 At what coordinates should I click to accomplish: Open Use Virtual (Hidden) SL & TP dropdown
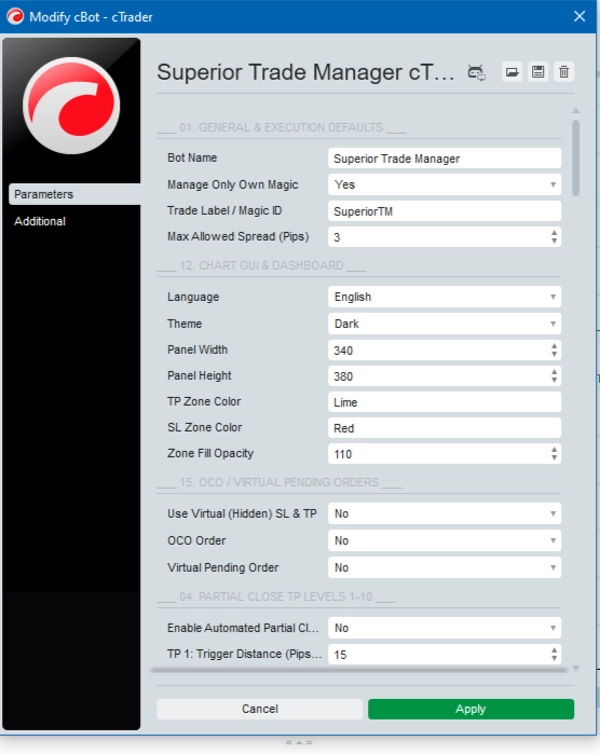444,514
